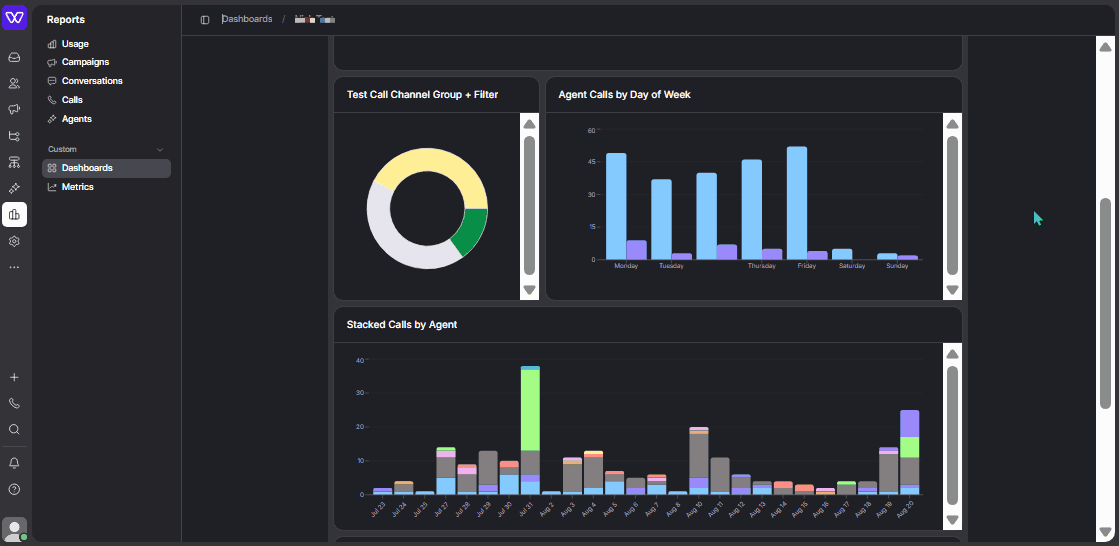Open the contacts icon in left rail
Viewport: 1119px width, 546px height.
coord(14,84)
